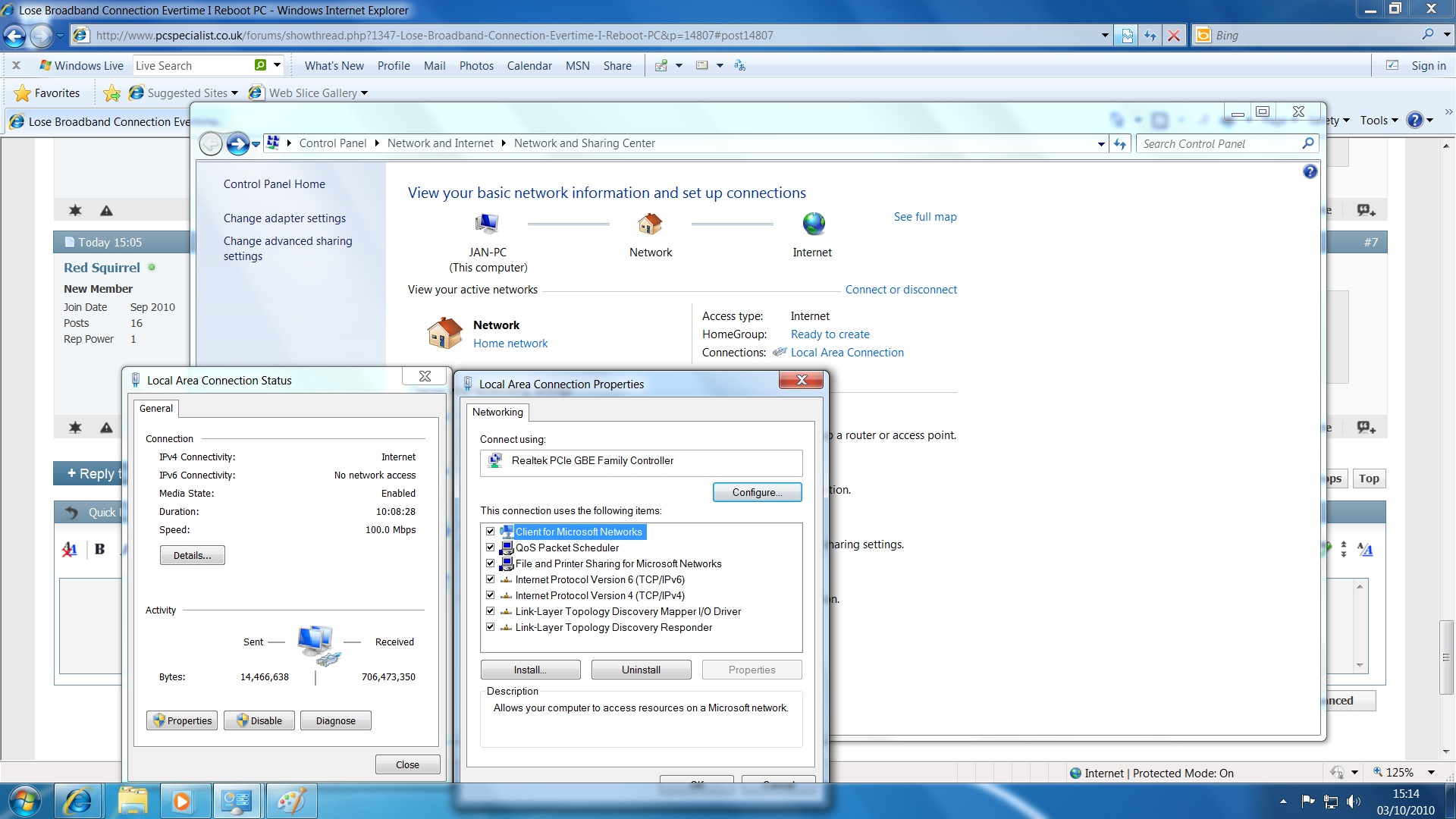Click the Home network house icon
This screenshot has height=819, width=1456.
tap(444, 333)
